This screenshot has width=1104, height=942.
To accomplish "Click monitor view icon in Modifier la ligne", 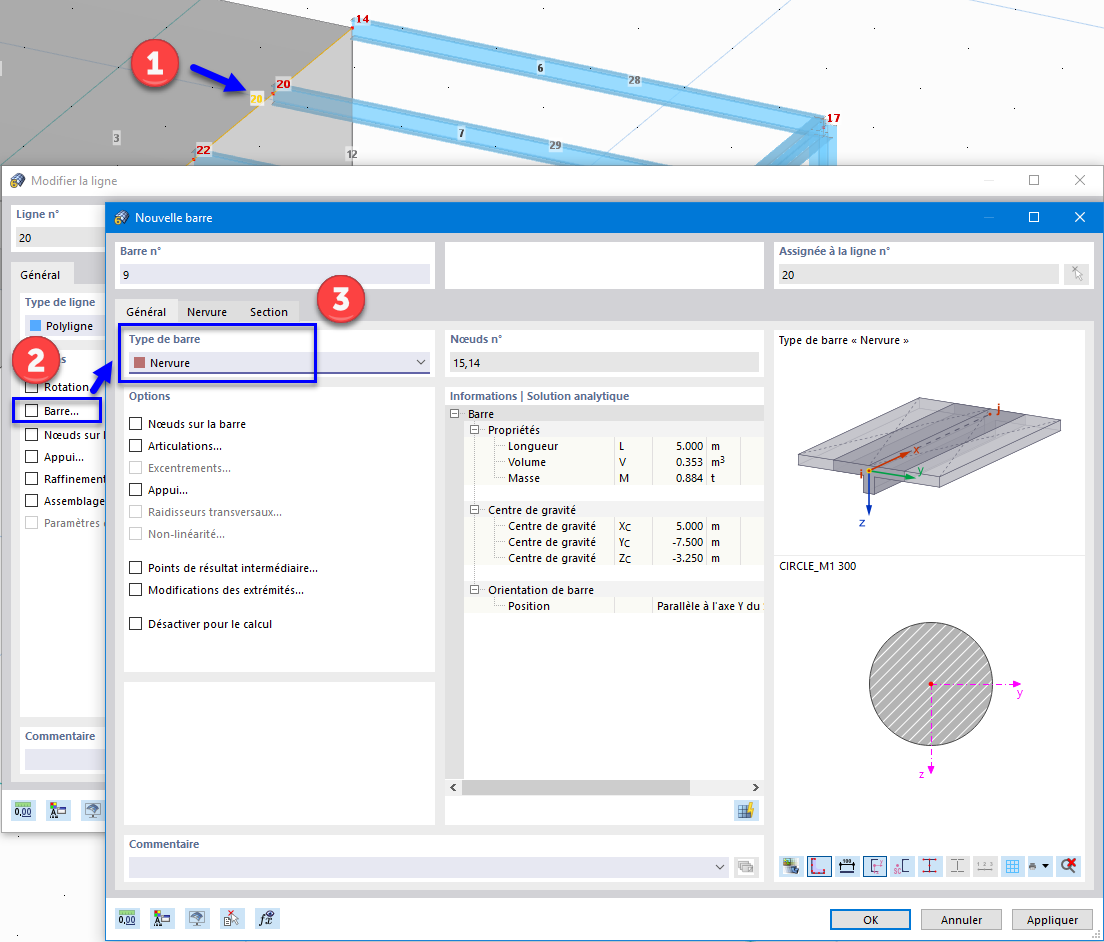I will coord(92,810).
